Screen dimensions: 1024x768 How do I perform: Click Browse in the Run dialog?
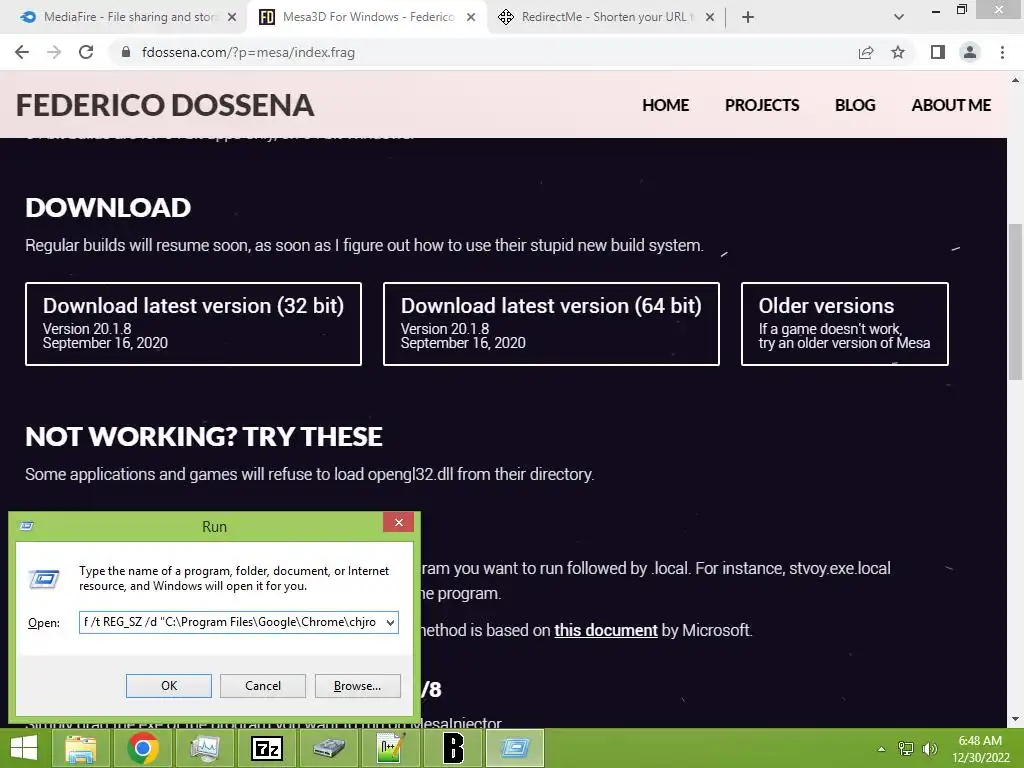(x=357, y=686)
